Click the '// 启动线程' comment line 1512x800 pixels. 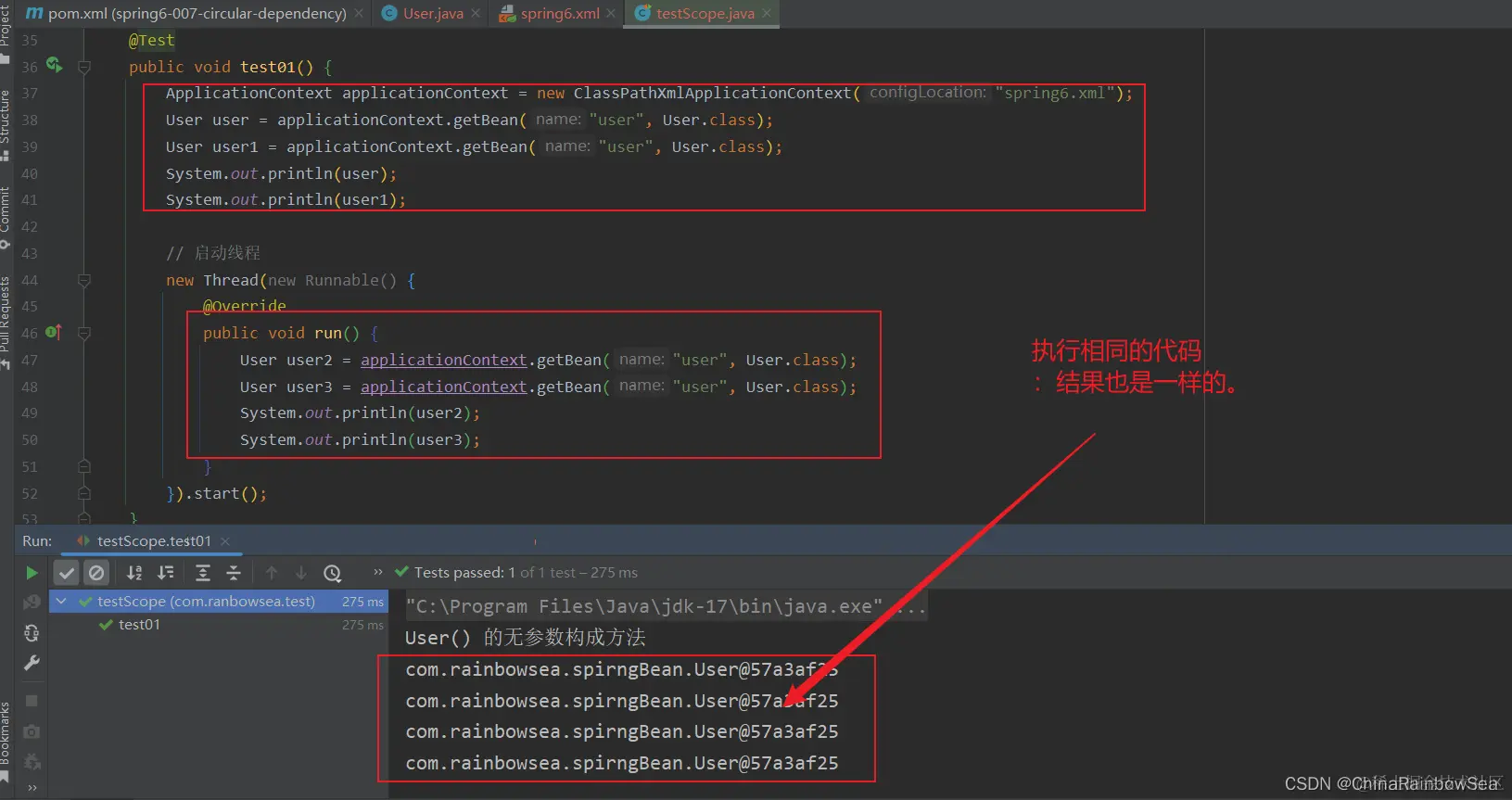click(213, 253)
